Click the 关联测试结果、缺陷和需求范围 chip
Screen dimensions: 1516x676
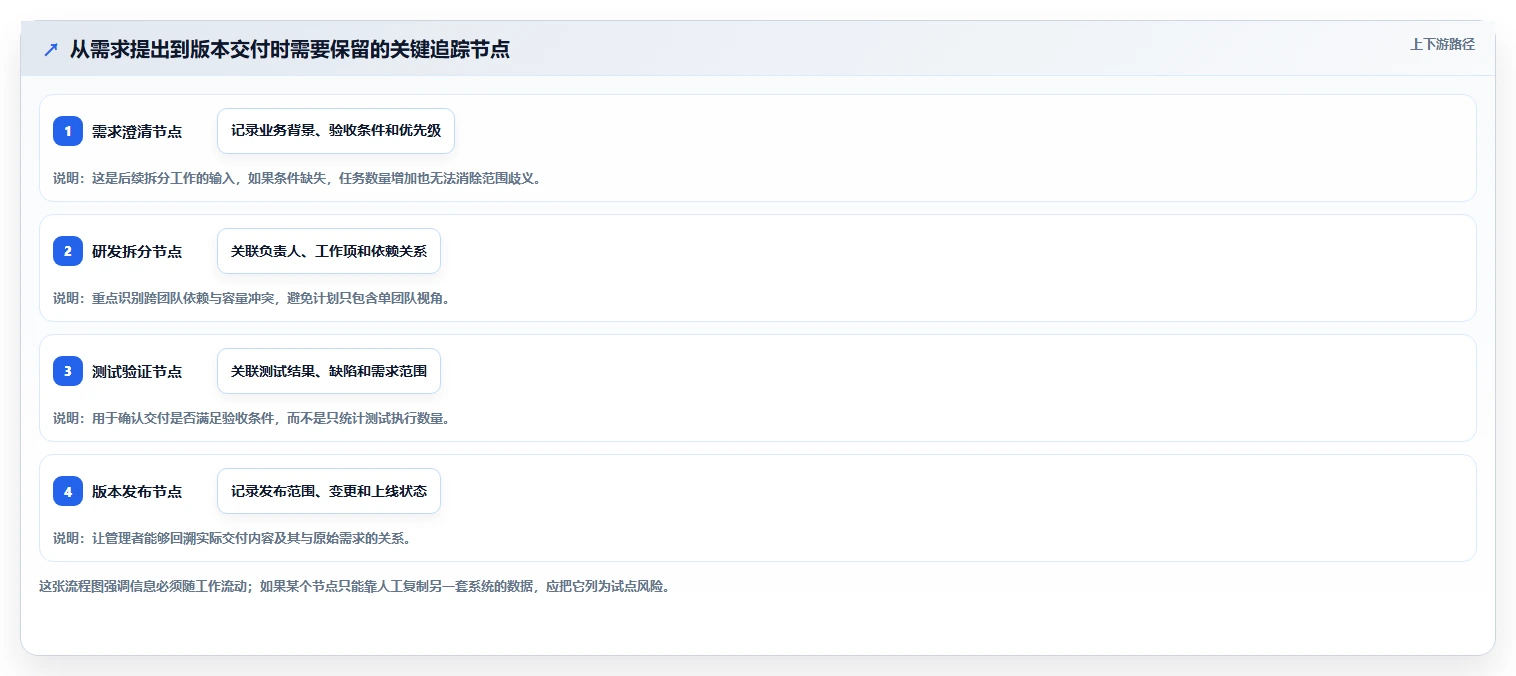click(x=329, y=371)
